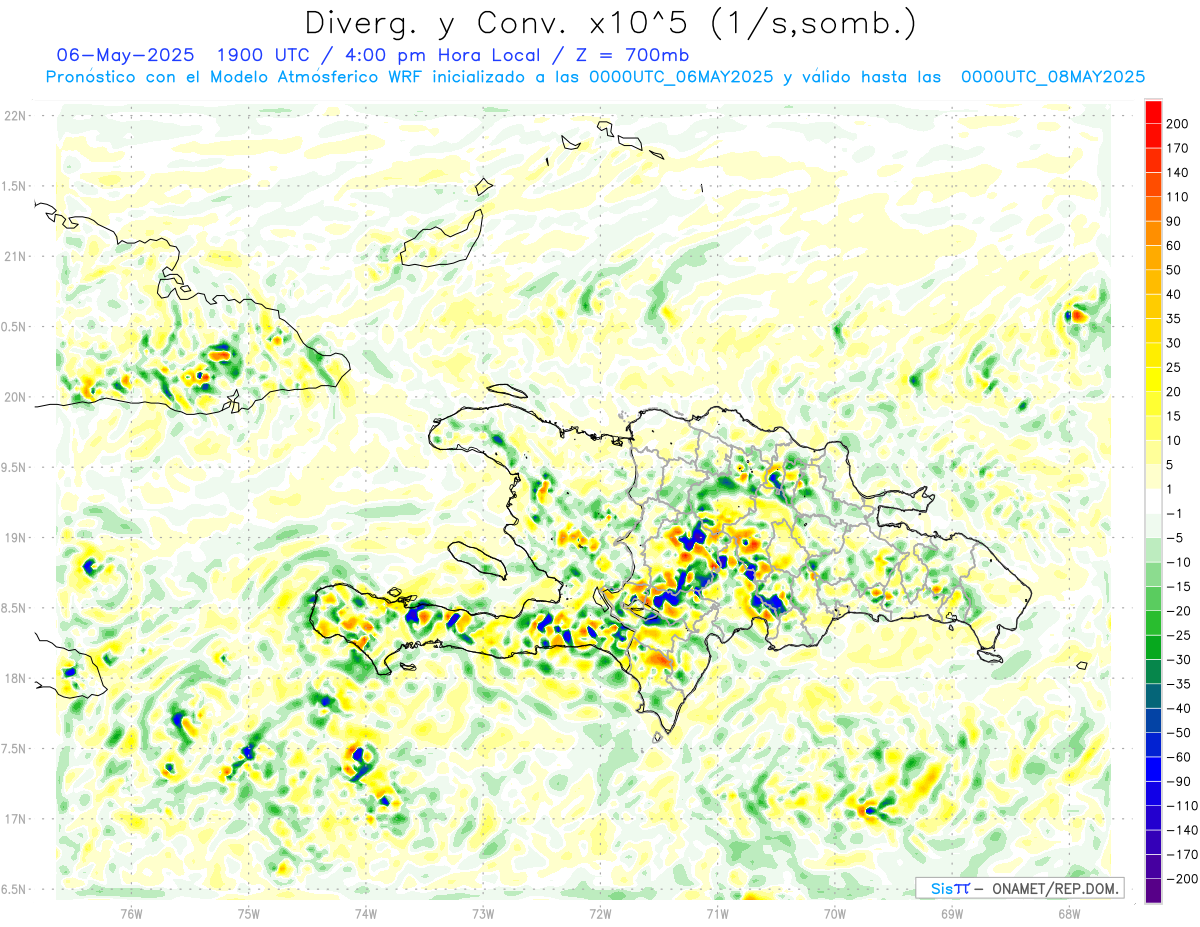Click the positive '25' colorbar label
This screenshot has width=1200, height=927.
[x=1174, y=368]
